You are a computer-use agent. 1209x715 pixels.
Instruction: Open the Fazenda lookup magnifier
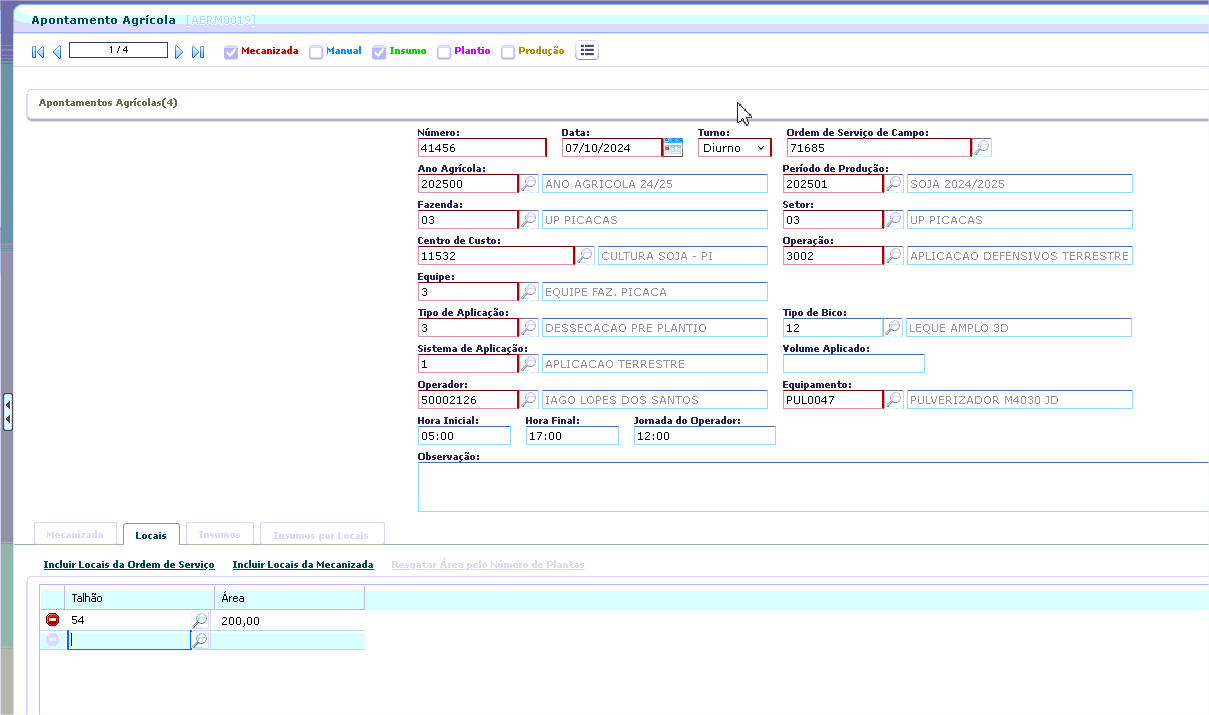pos(529,219)
